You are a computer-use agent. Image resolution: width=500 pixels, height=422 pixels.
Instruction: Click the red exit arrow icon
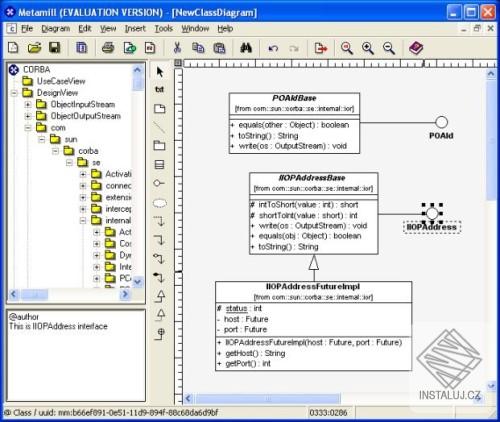[x=321, y=48]
